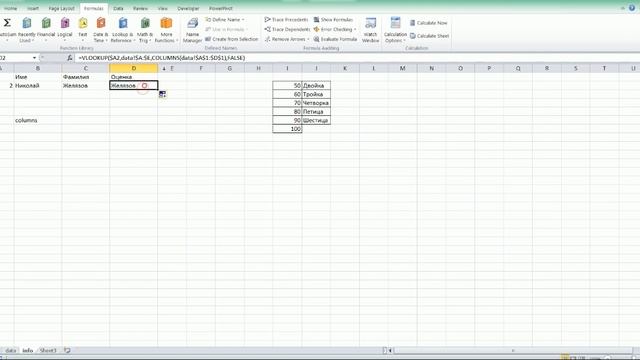Expand the Error Checking dropdown arrow
The width and height of the screenshot is (640, 360).
[355, 29]
